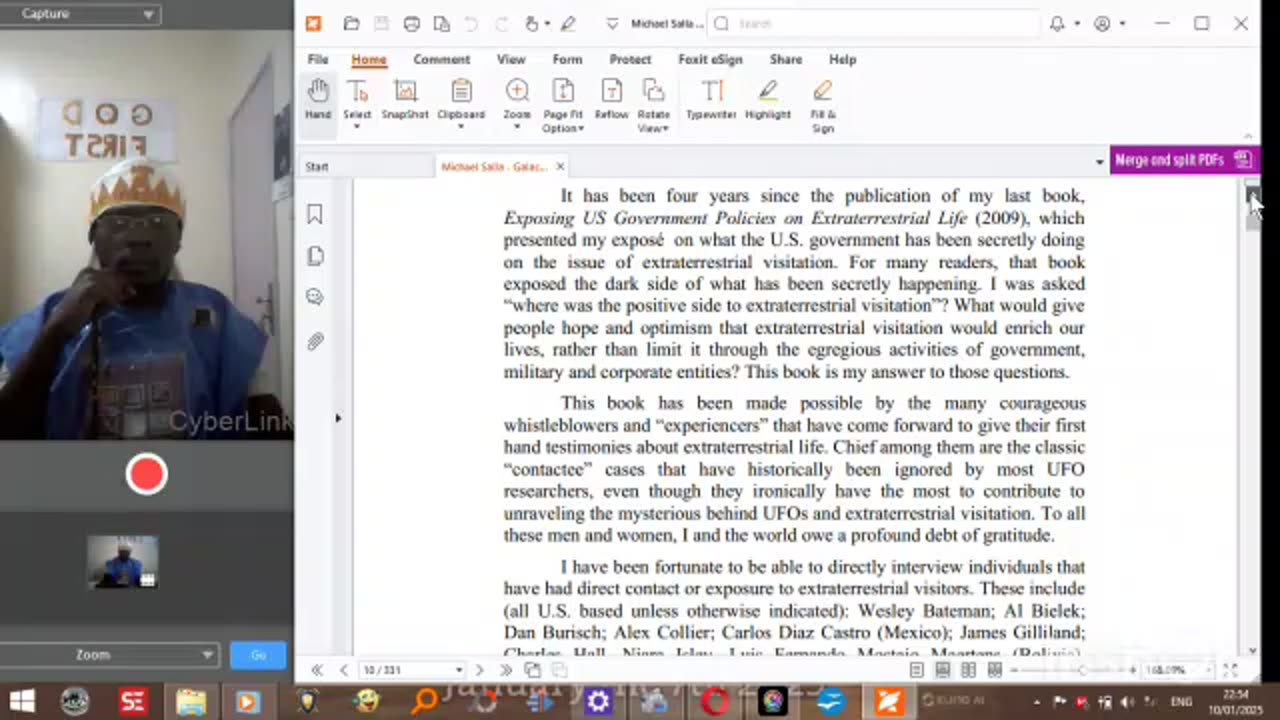
Task: Open the Share tab
Action: click(785, 59)
